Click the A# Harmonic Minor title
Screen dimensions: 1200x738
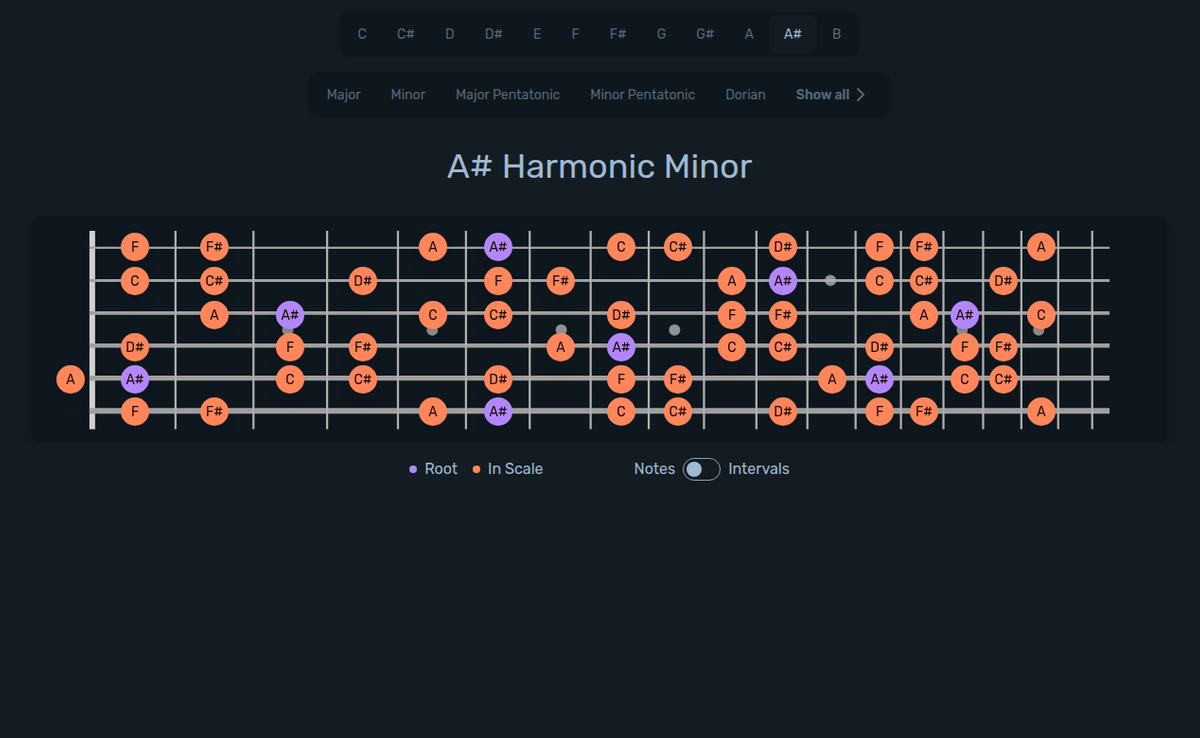tap(600, 166)
